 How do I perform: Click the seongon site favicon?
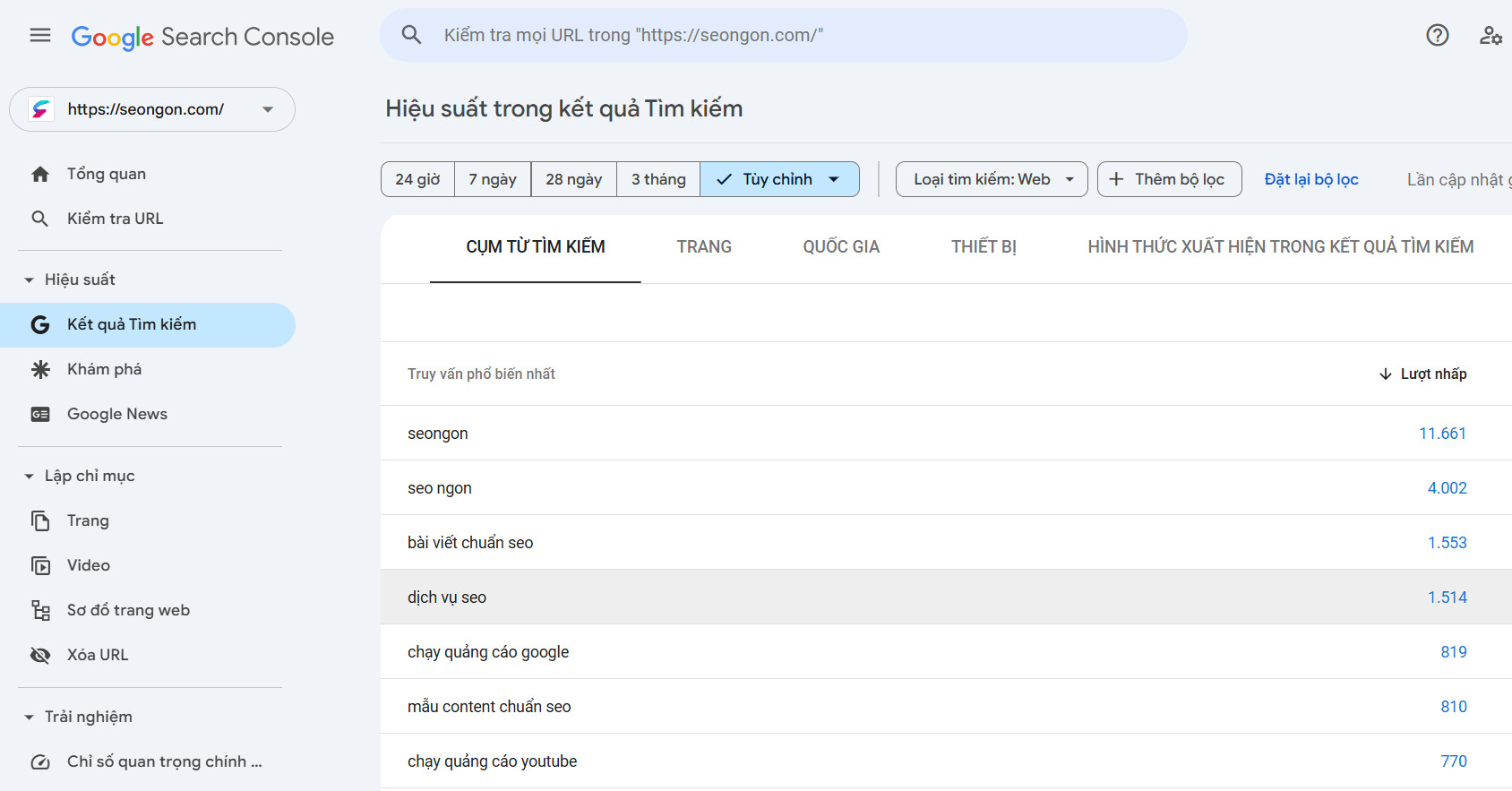pyautogui.click(x=41, y=109)
